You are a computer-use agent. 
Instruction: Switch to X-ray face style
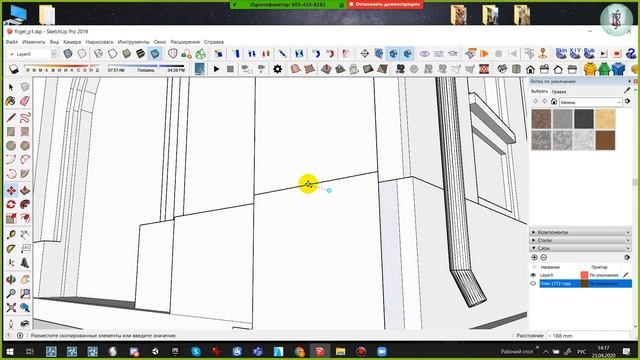pyautogui.click(x=68, y=54)
